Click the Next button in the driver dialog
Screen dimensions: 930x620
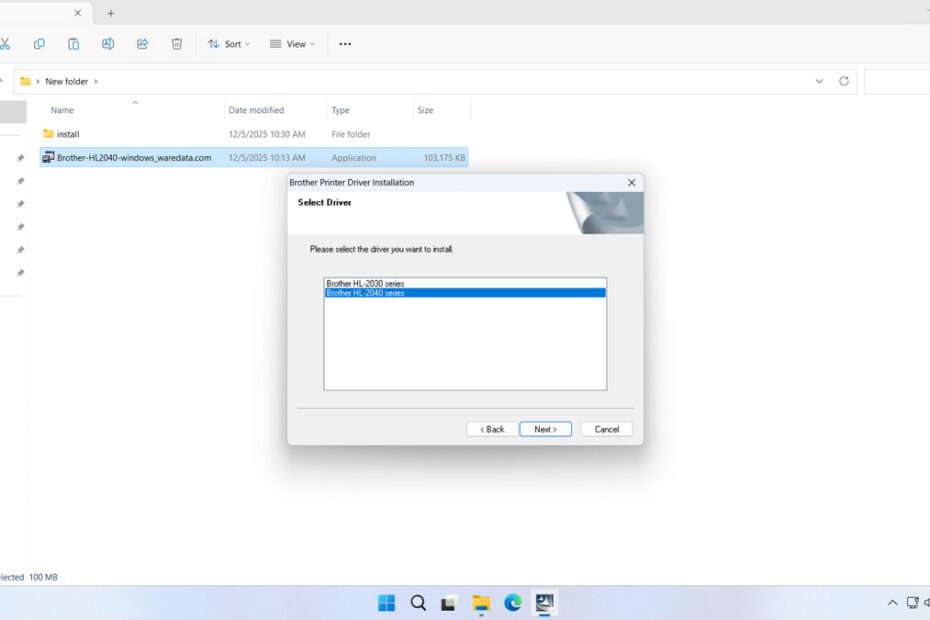(545, 428)
